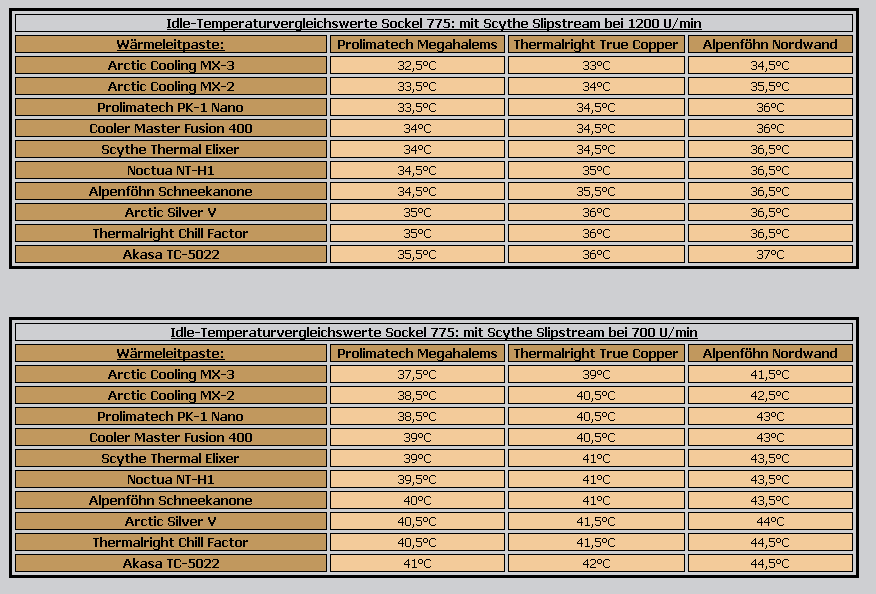Click Alpenföhn Nordwand header in 1200 U/min table
Screen dimensions: 876x594
coord(770,44)
